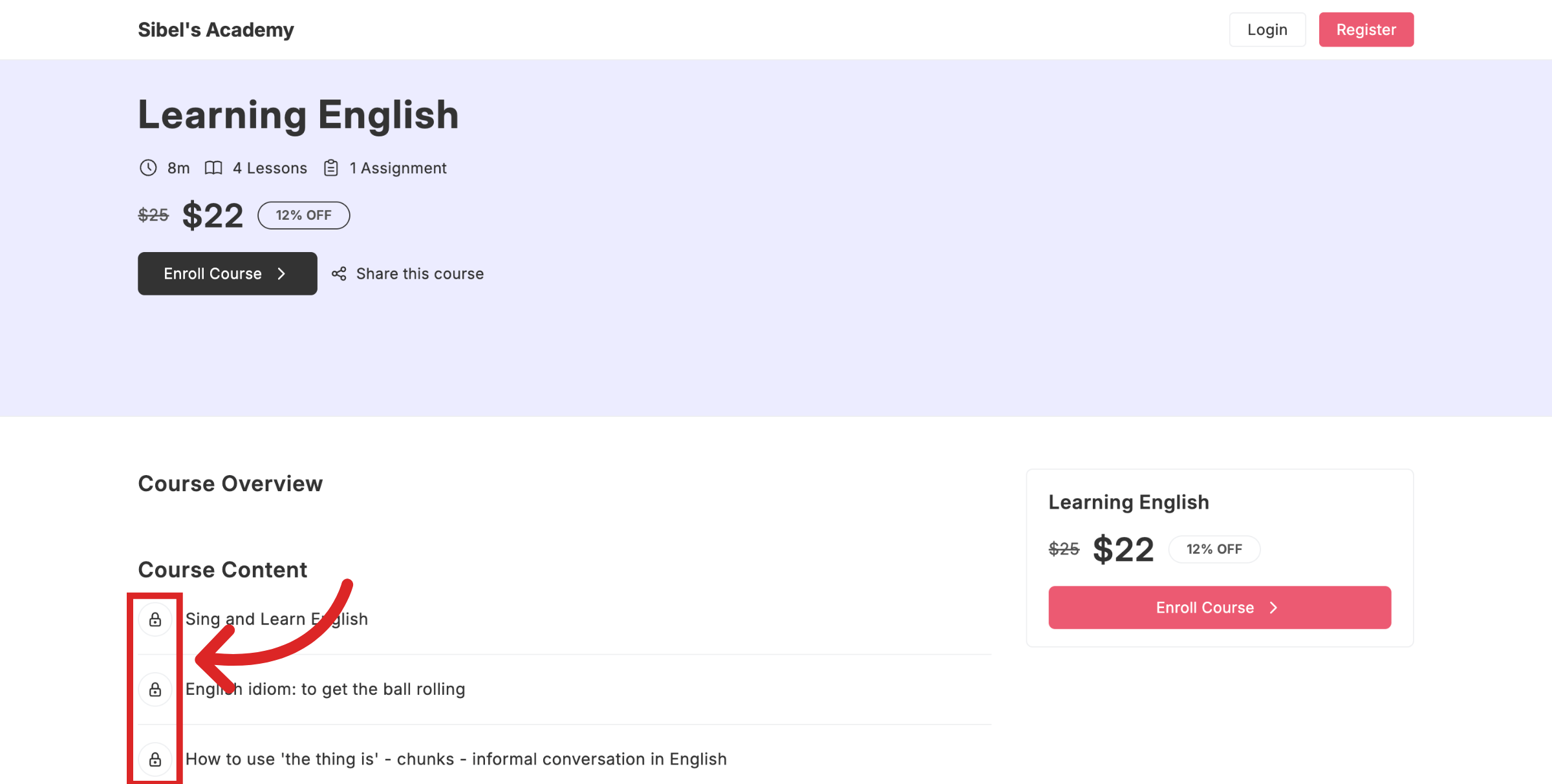Viewport: 1552px width, 784px height.
Task: Go to Sibel's Academy home
Action: pyautogui.click(x=215, y=29)
